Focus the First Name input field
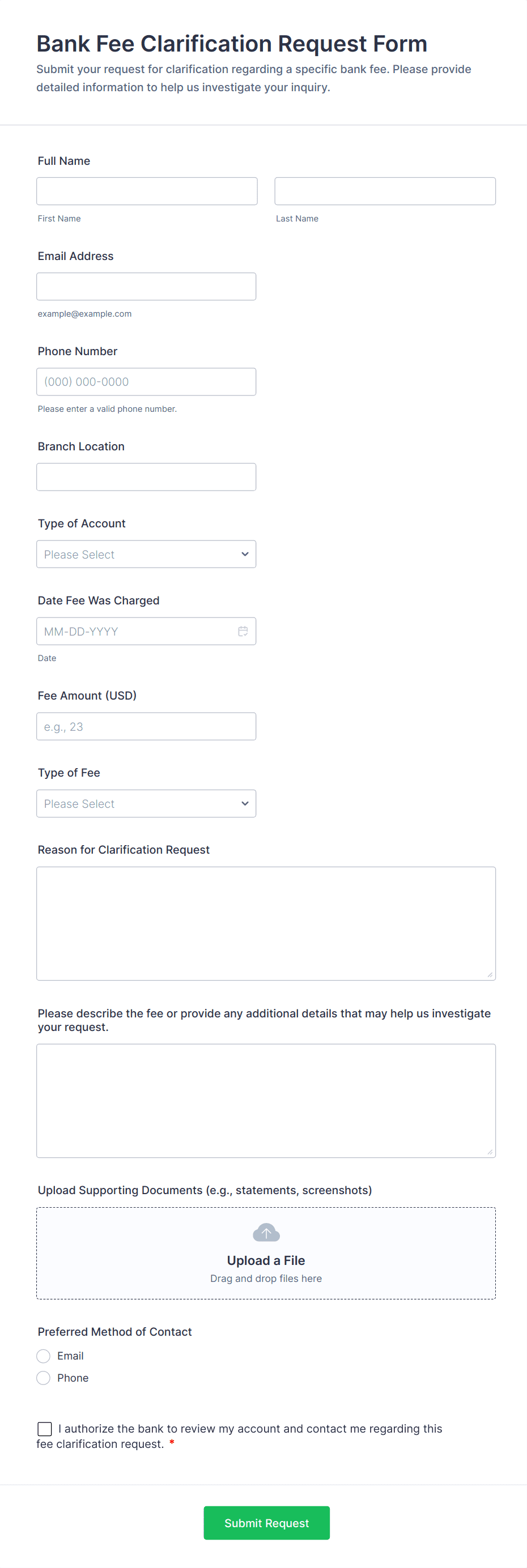527x1568 pixels. coord(147,191)
